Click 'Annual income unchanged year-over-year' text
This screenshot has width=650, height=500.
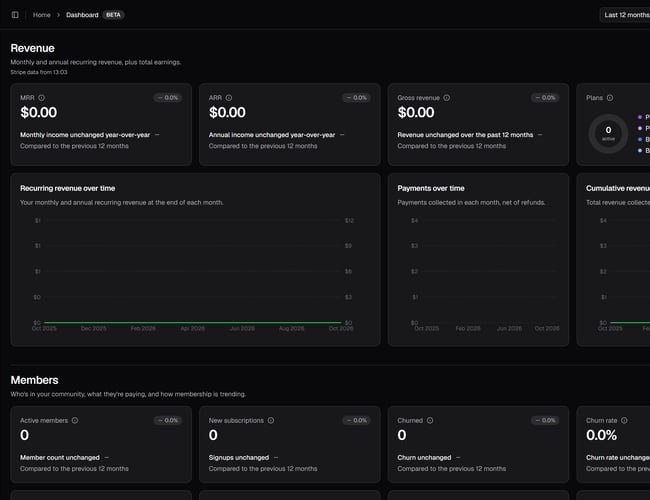coord(272,135)
